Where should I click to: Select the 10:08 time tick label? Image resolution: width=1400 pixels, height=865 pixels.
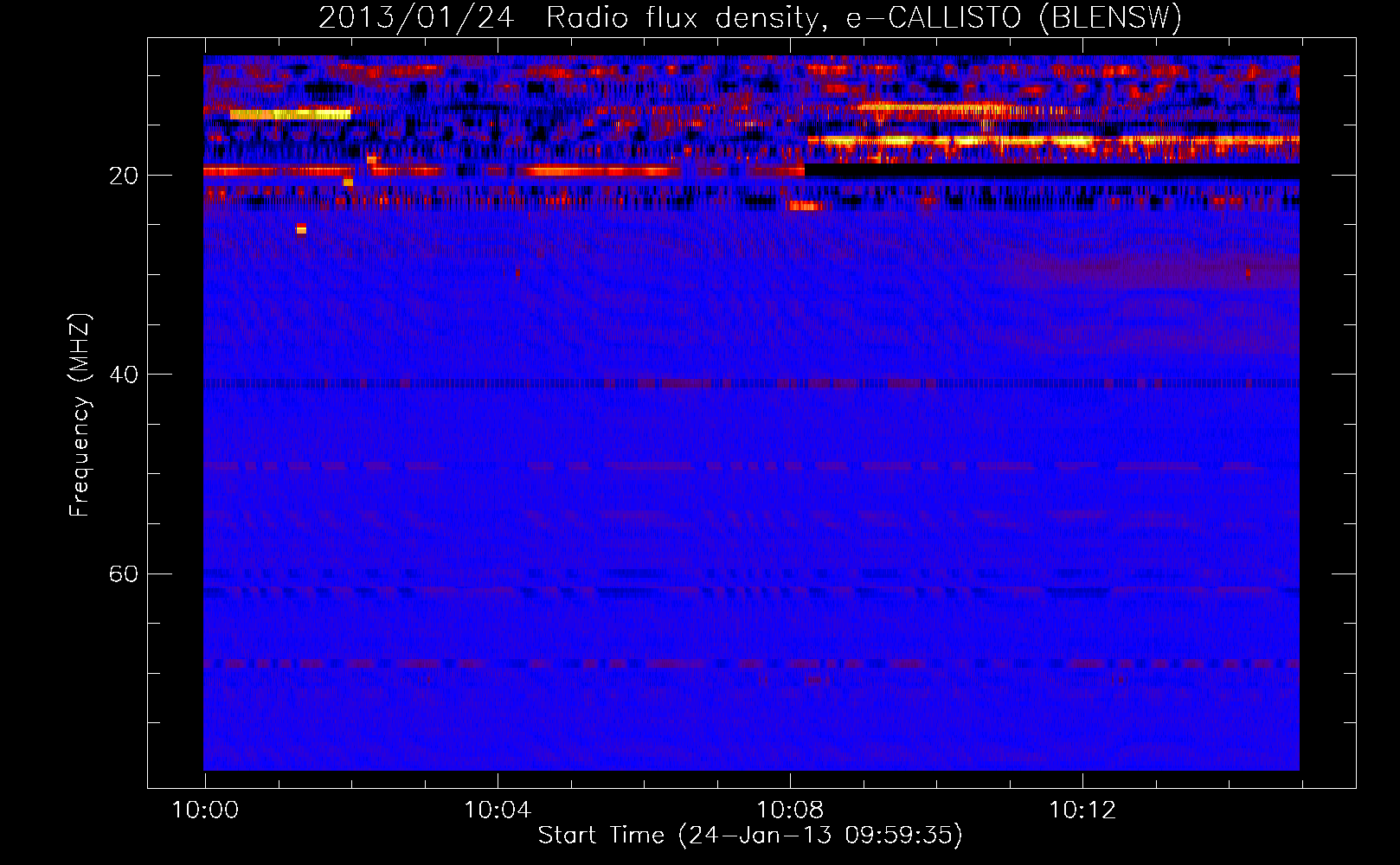(790, 811)
